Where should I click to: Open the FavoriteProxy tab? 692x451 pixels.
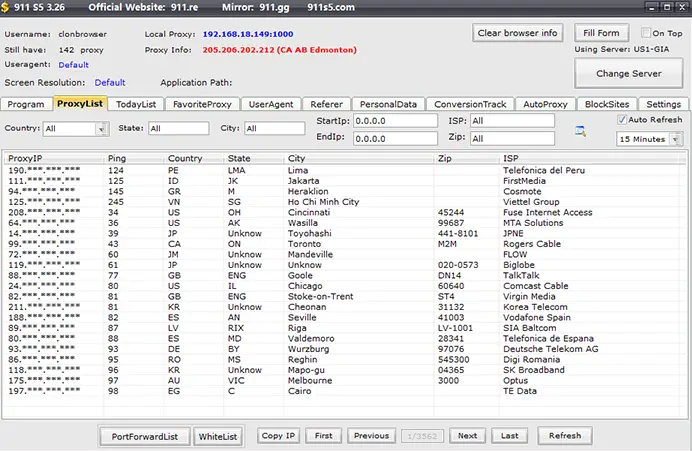(x=202, y=104)
